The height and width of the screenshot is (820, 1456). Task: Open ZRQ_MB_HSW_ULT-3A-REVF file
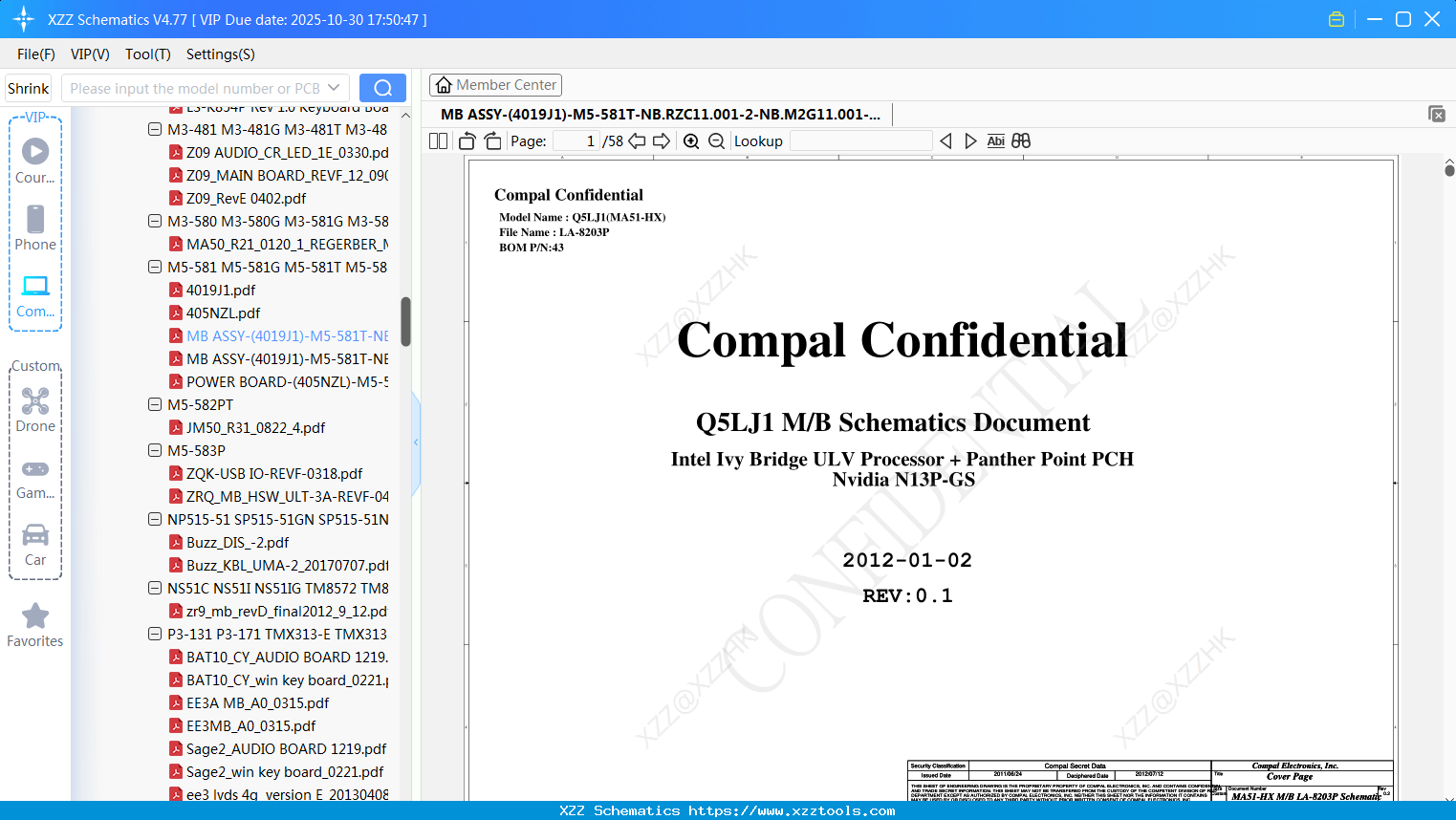pos(287,496)
